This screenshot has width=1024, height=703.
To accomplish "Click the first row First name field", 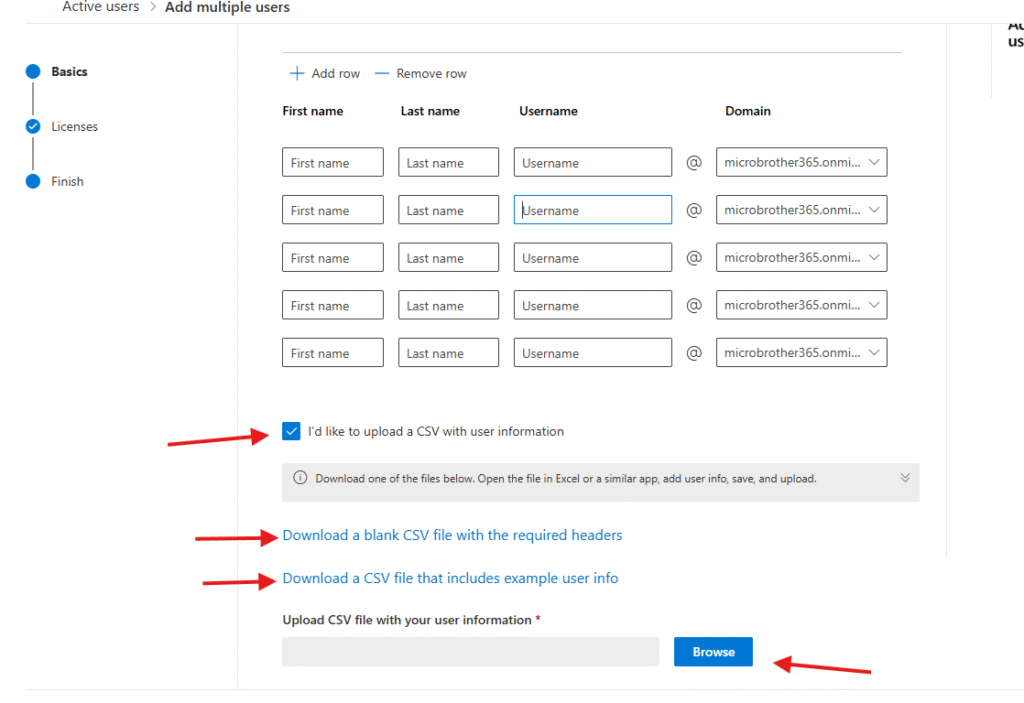I will [x=333, y=163].
